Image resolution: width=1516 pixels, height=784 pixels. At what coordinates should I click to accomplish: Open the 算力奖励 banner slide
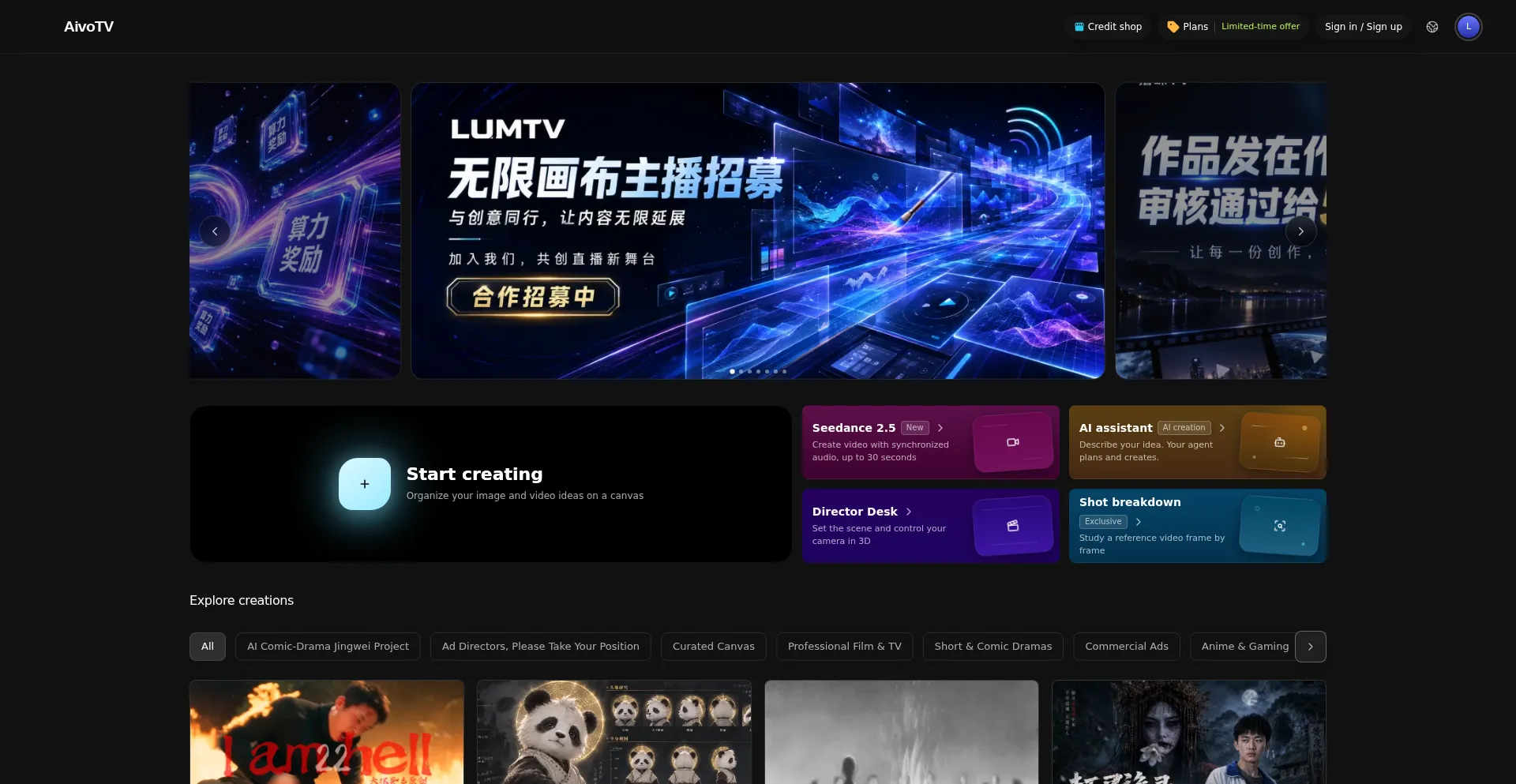pos(295,231)
